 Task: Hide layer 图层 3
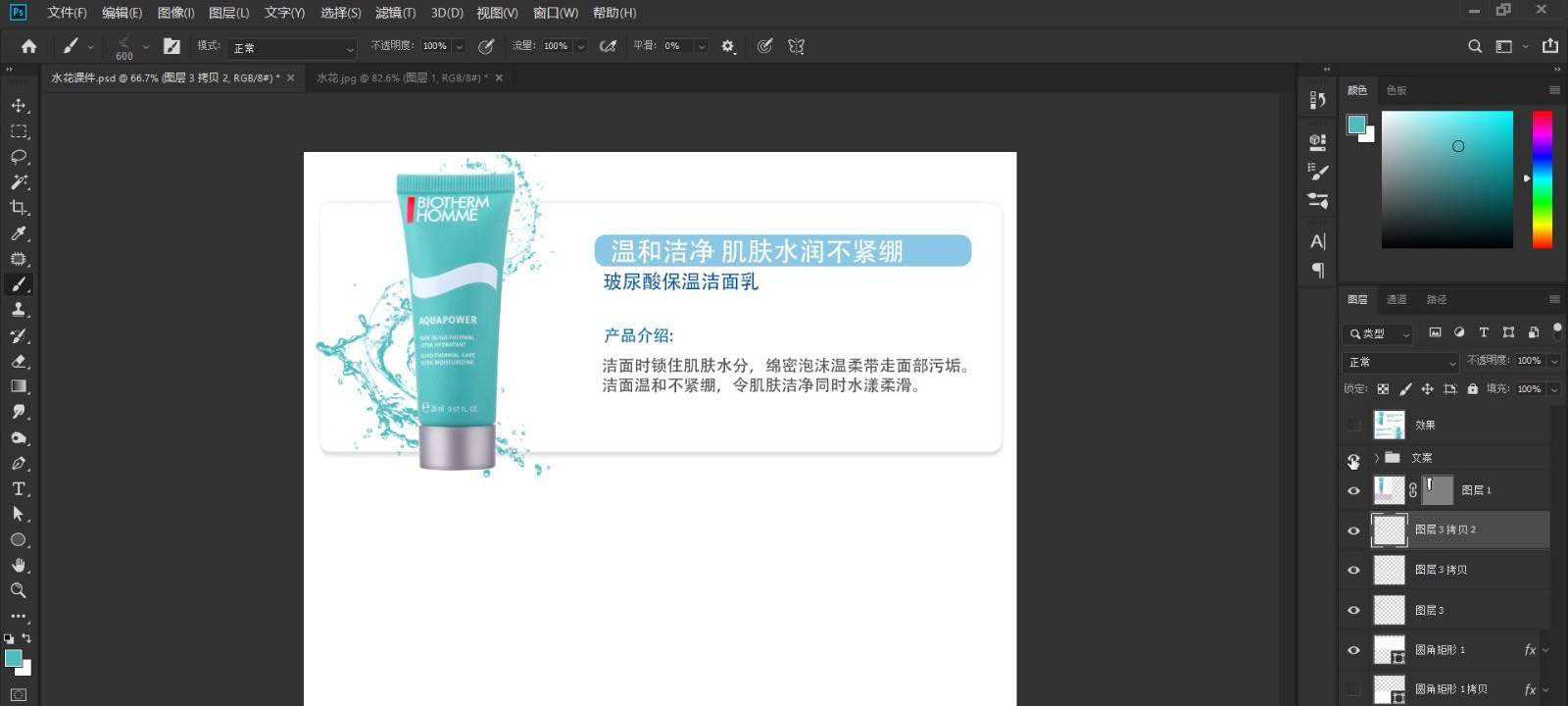pyautogui.click(x=1353, y=610)
